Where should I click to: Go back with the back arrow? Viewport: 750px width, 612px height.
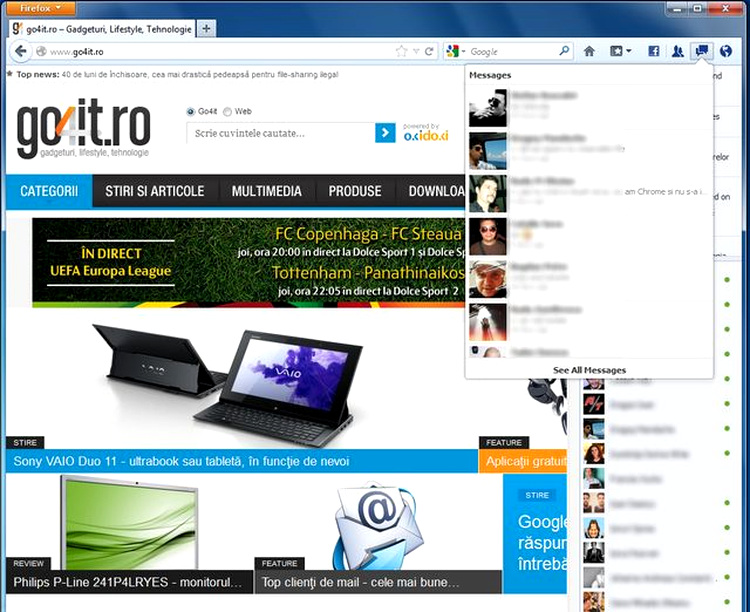point(20,51)
